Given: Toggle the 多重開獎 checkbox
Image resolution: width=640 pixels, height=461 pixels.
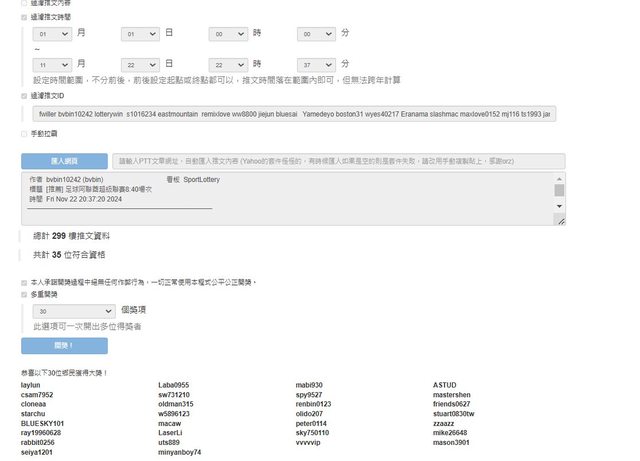Looking at the screenshot, I should coord(24,296).
